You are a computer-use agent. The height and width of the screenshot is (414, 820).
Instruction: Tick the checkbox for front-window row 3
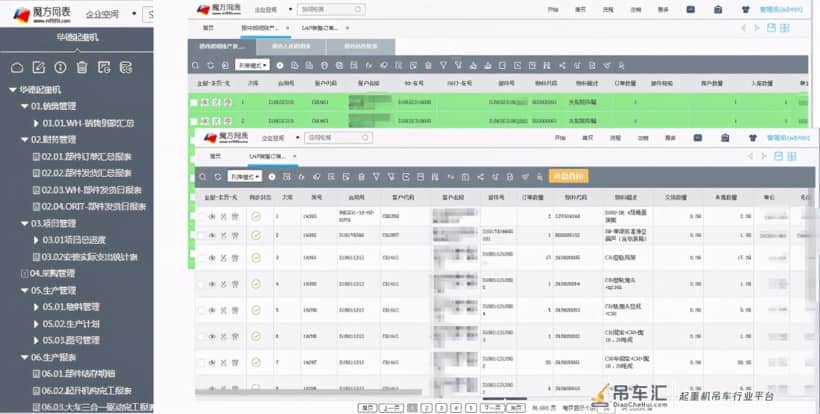[201, 258]
